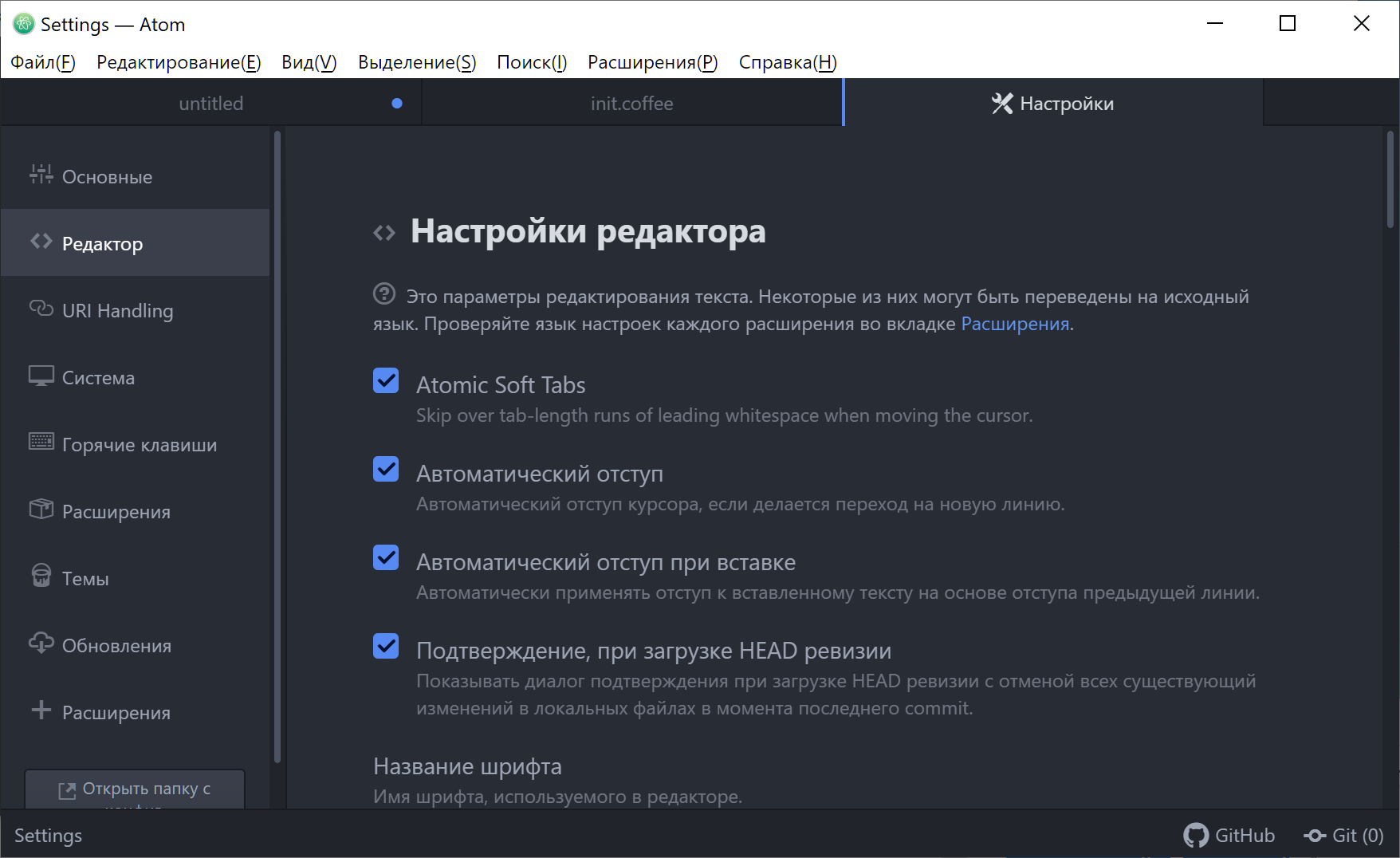The width and height of the screenshot is (1400, 858).
Task: Open the Файл menu
Action: (x=43, y=62)
